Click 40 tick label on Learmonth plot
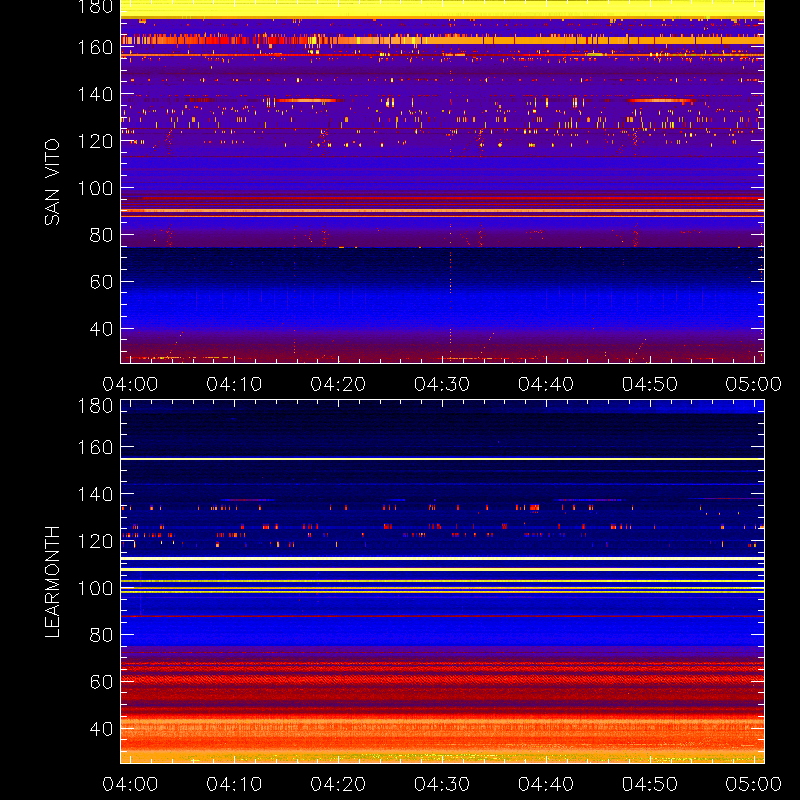The image size is (800, 800). [x=102, y=729]
